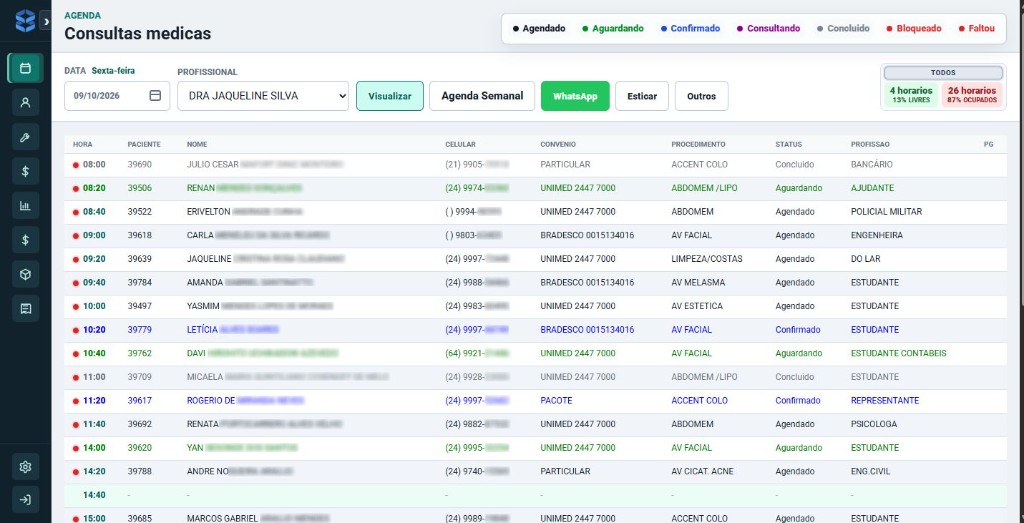The image size is (1024, 523).
Task: Select the TODOS filter pill
Action: click(943, 73)
